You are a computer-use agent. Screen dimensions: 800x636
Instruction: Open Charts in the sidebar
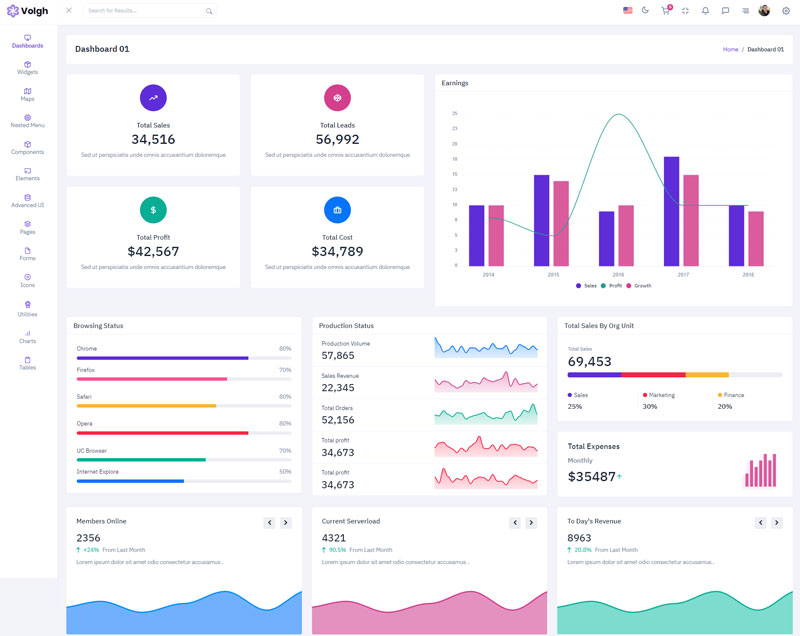point(28,337)
